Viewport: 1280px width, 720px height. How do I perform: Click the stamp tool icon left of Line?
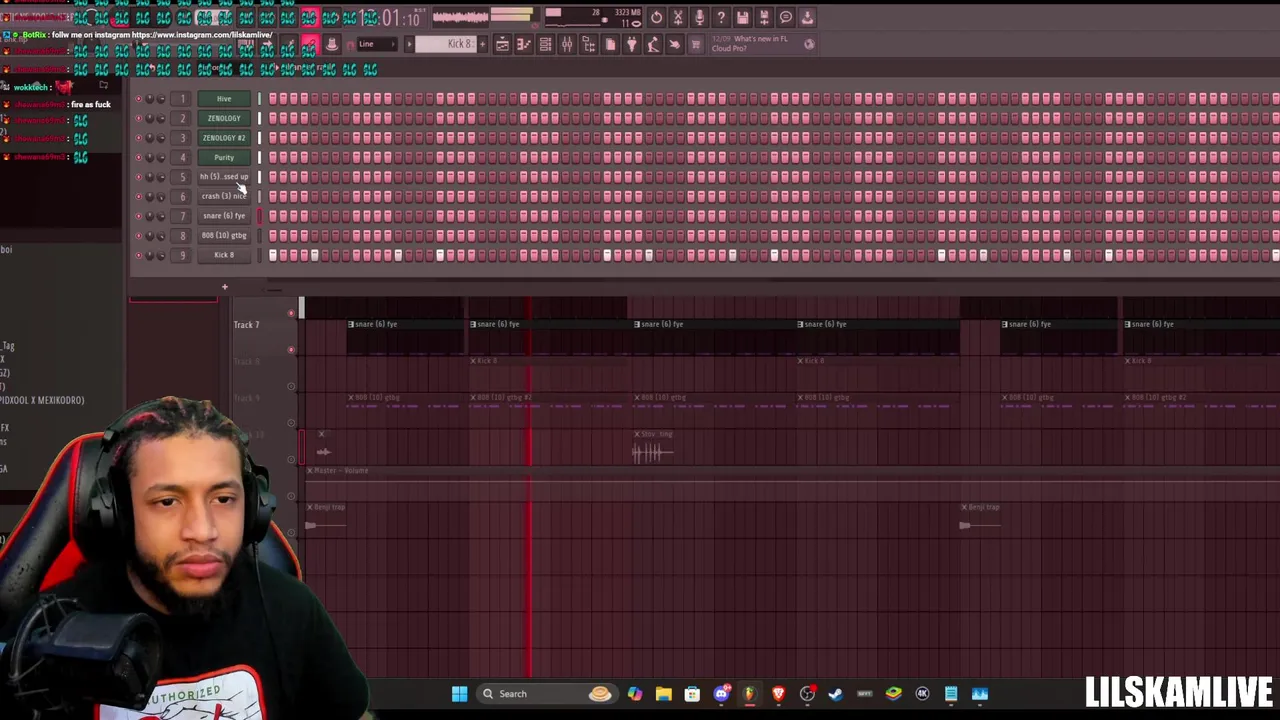coord(332,44)
